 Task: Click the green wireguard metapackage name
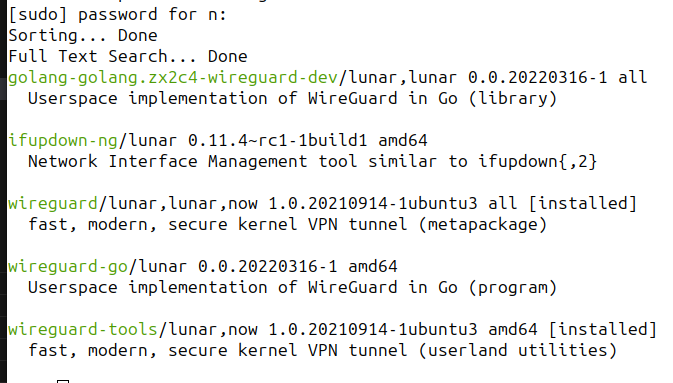(53, 204)
